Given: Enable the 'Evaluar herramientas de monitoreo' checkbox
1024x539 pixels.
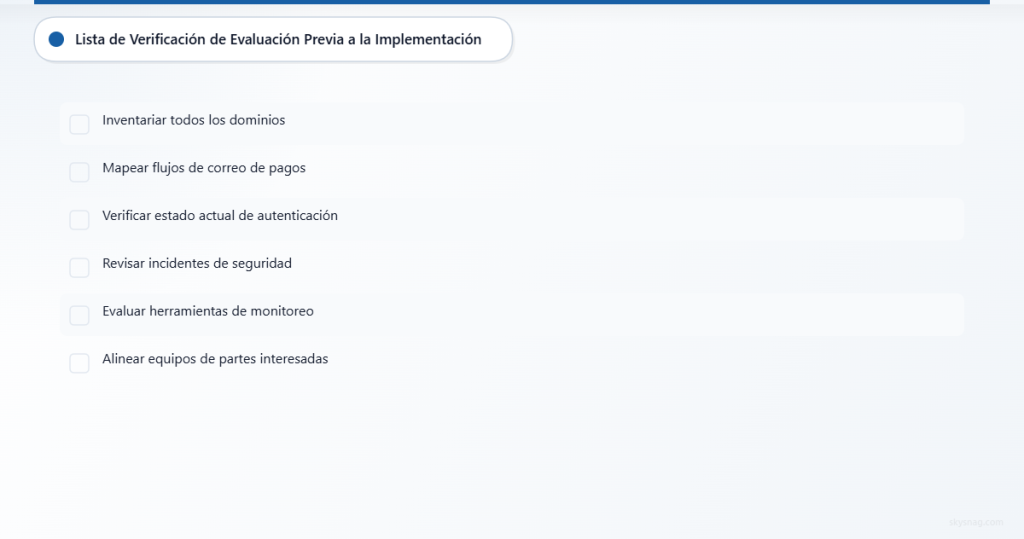Looking at the screenshot, I should point(79,315).
